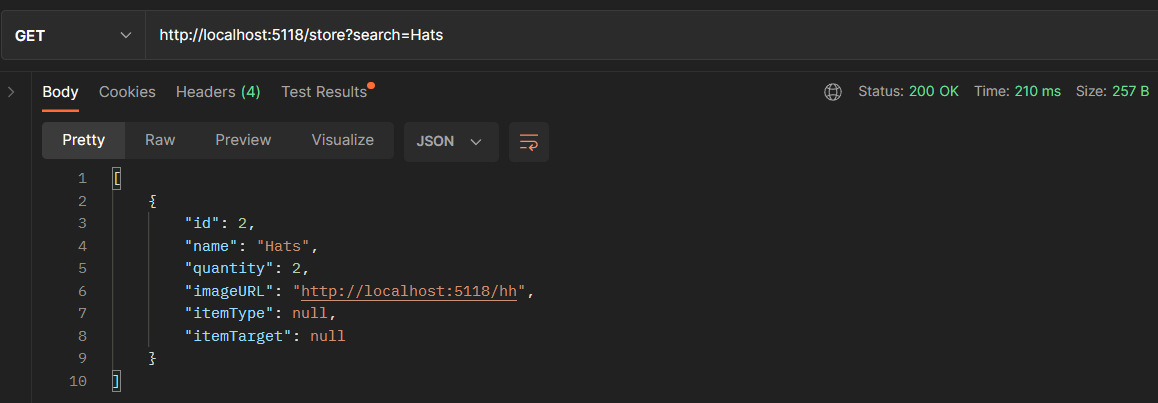Open the Cookies tab
The image size is (1158, 403).
pos(127,92)
